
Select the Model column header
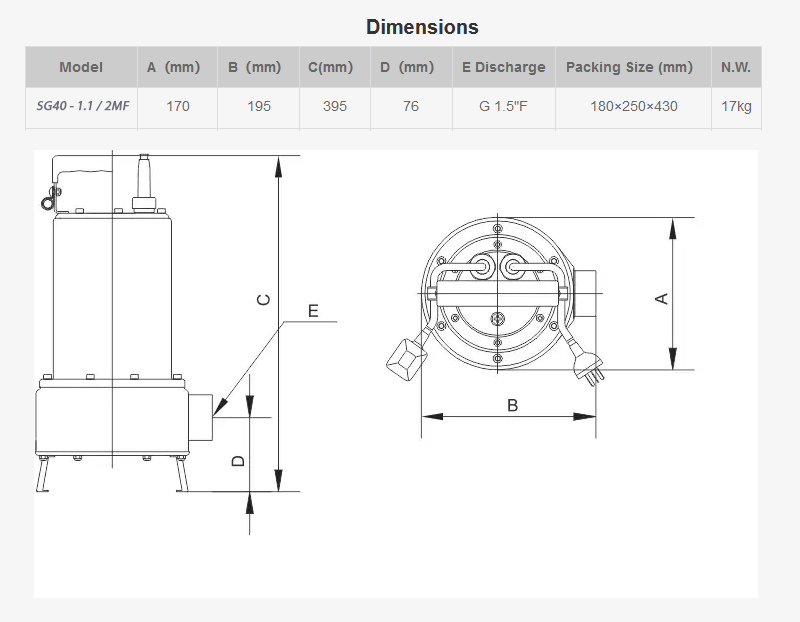click(81, 67)
